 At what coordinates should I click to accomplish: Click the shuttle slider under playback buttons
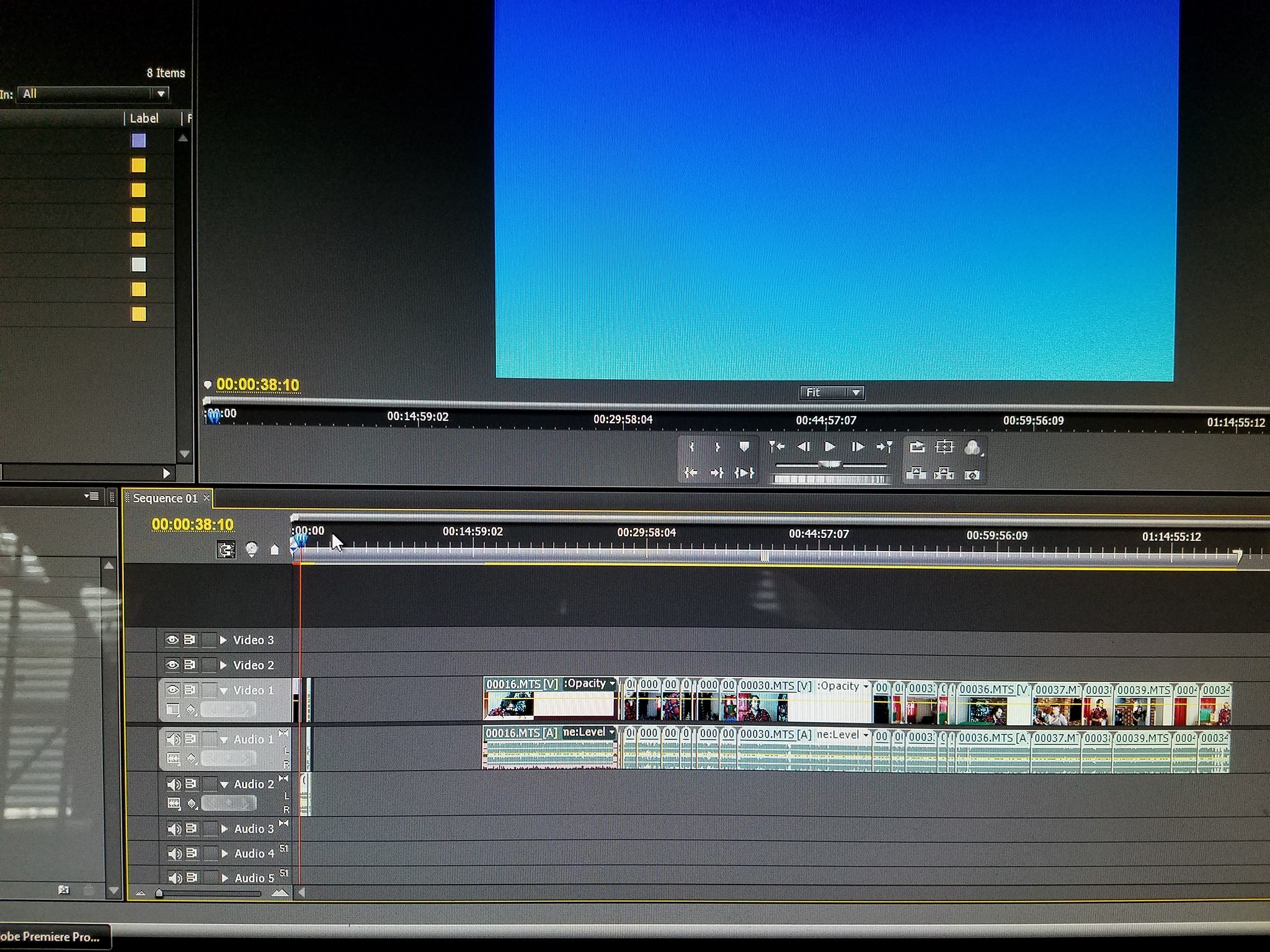(830, 464)
